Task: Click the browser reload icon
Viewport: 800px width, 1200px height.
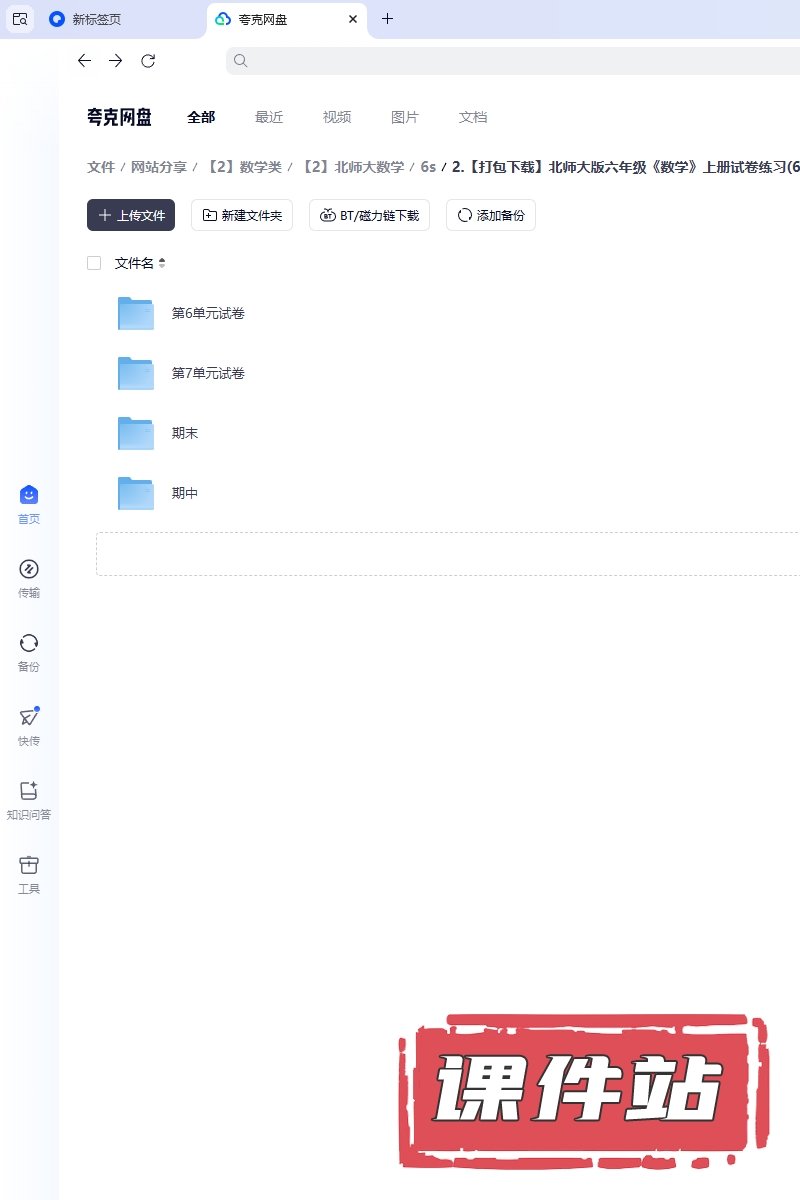Action: (x=148, y=61)
